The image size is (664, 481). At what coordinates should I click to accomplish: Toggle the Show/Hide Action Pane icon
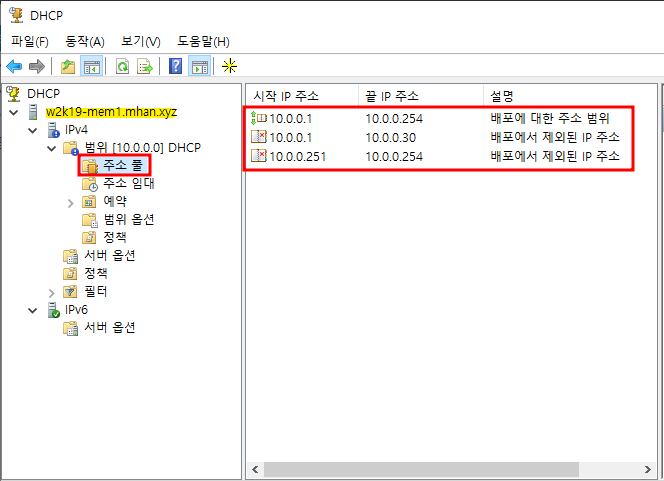(199, 66)
